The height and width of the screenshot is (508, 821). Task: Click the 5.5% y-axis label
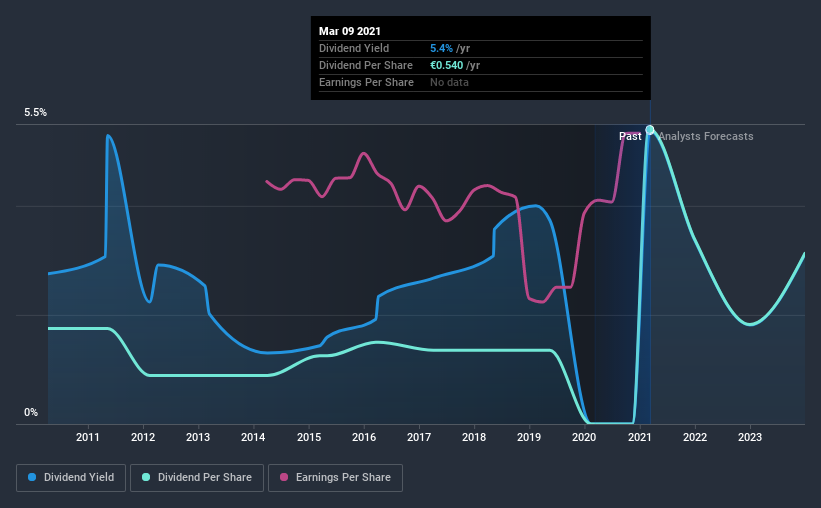[35, 113]
